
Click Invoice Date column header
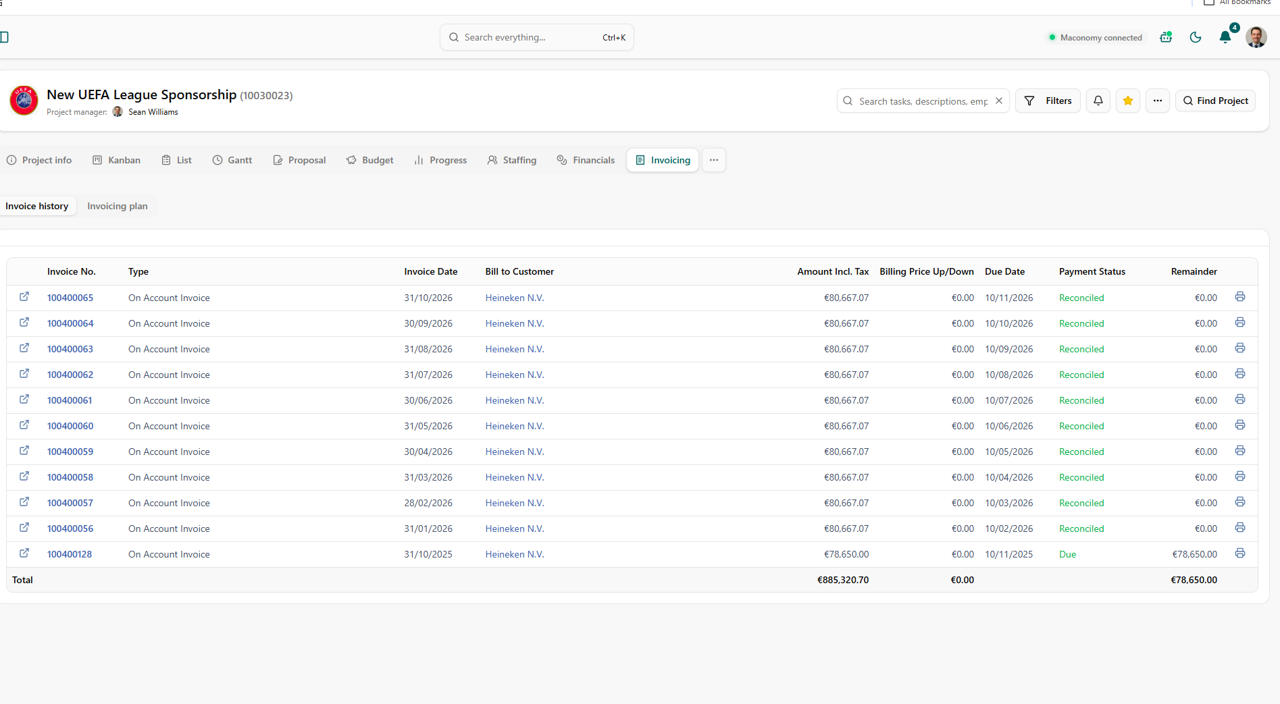coord(431,272)
